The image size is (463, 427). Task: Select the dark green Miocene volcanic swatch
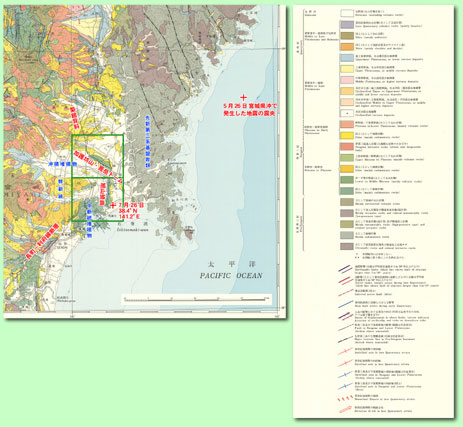point(347,180)
